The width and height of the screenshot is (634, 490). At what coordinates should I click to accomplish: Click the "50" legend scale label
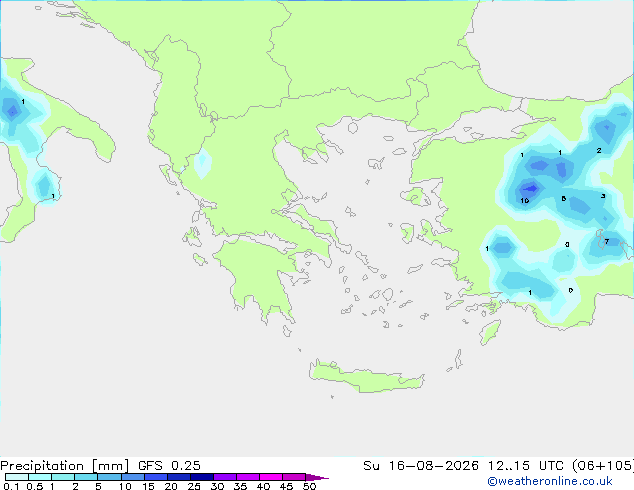coord(309,486)
